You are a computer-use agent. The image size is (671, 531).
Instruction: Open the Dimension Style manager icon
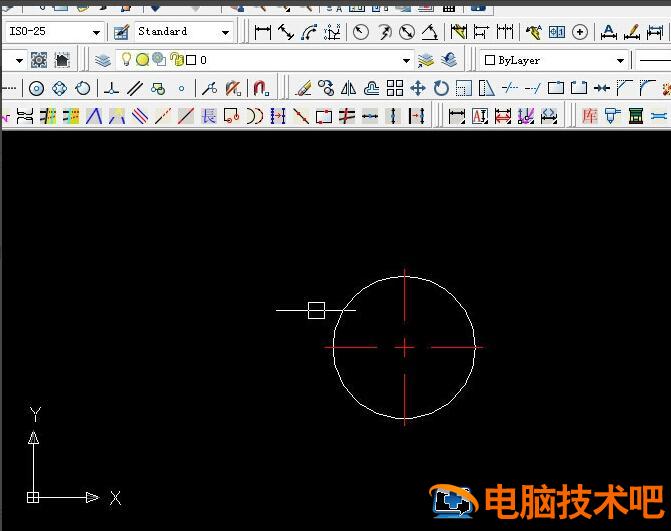pos(121,32)
